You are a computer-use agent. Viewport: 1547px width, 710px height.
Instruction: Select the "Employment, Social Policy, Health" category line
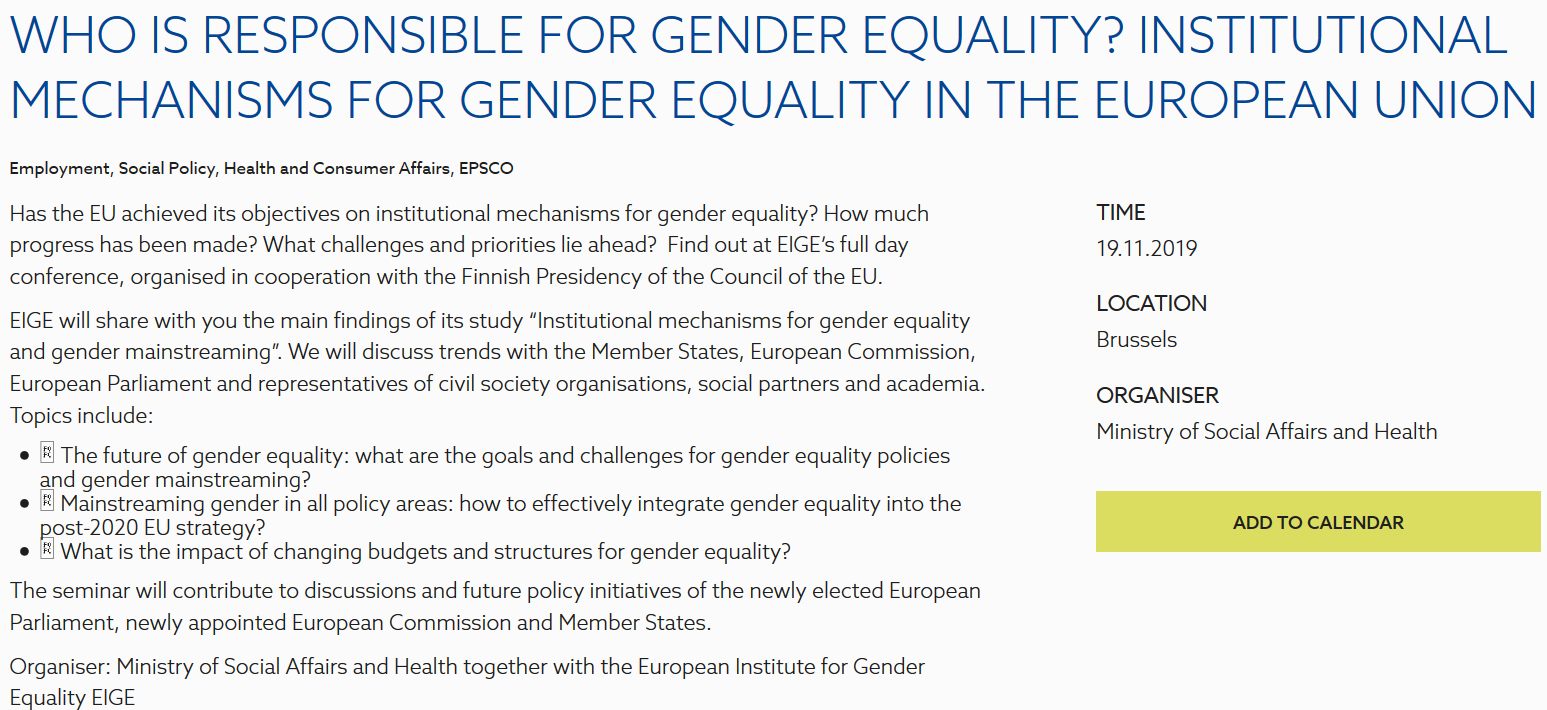261,168
